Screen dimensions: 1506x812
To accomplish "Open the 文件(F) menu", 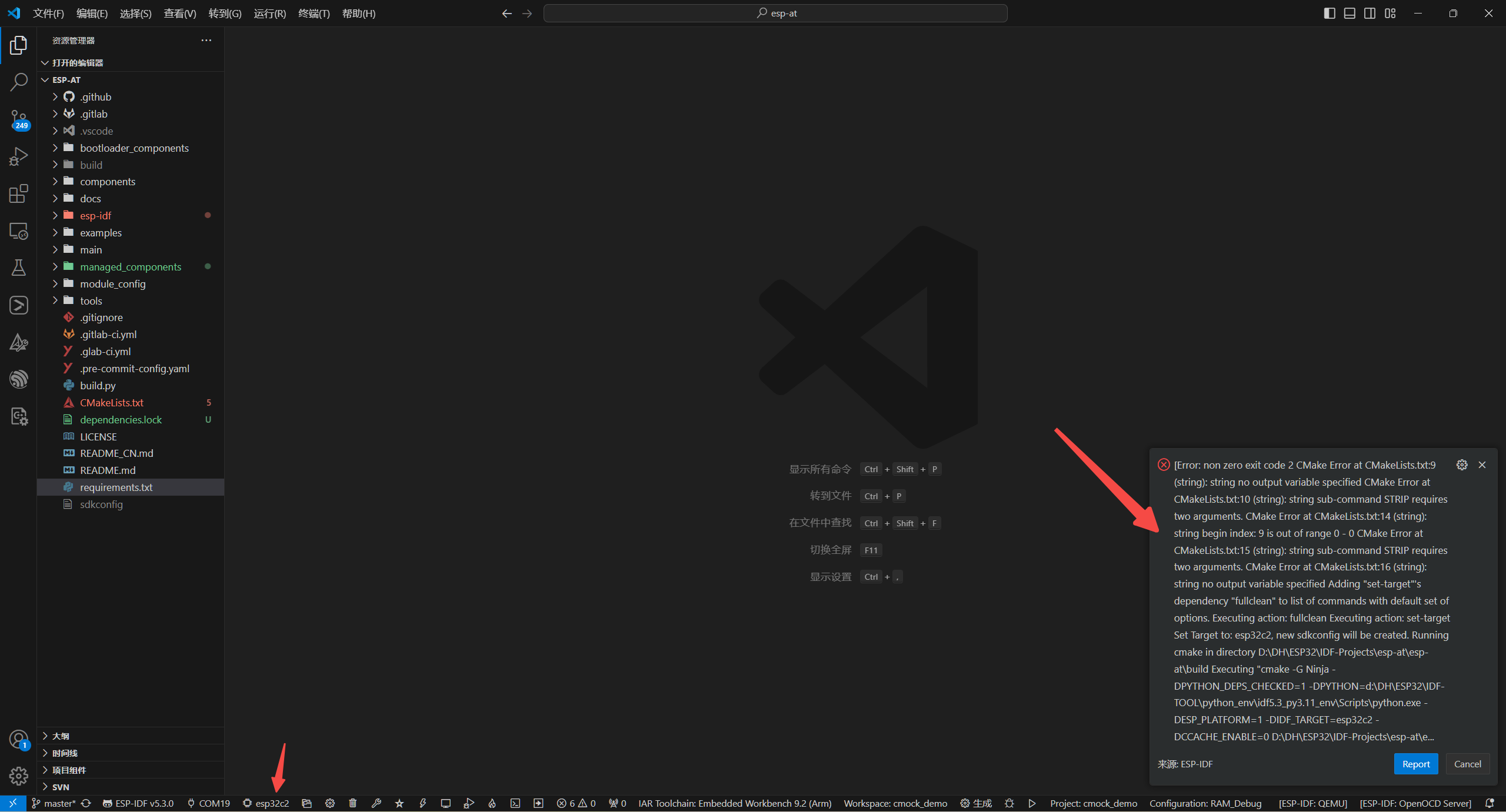I will click(48, 13).
